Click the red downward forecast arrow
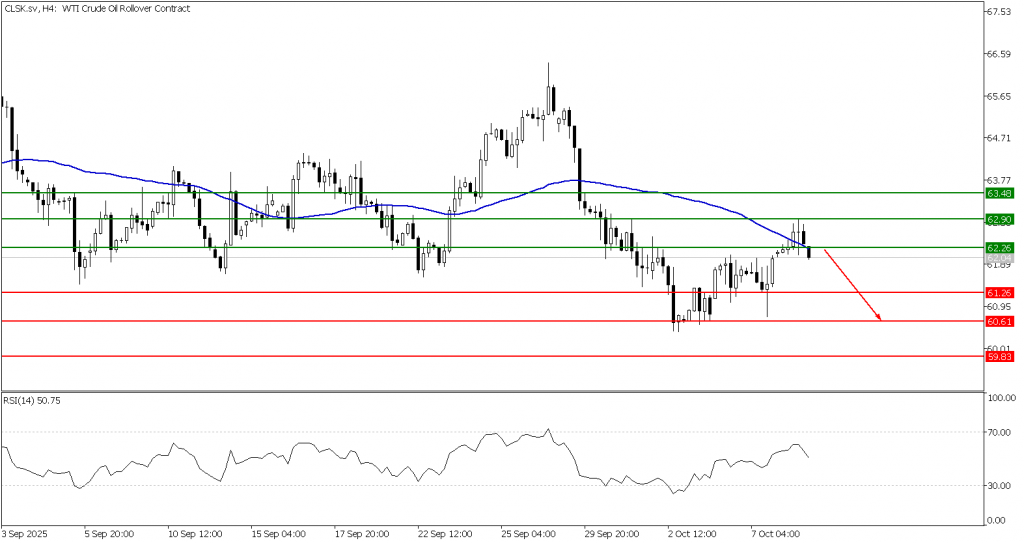 852,285
